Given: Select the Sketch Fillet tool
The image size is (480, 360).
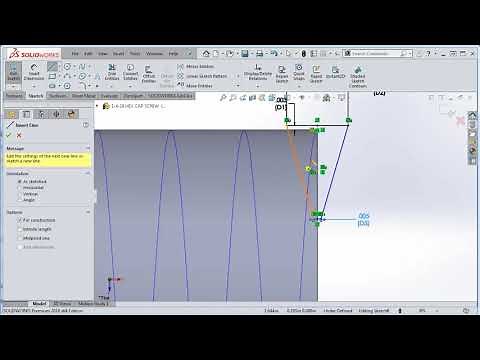Looking at the screenshot, I should coord(83,86).
